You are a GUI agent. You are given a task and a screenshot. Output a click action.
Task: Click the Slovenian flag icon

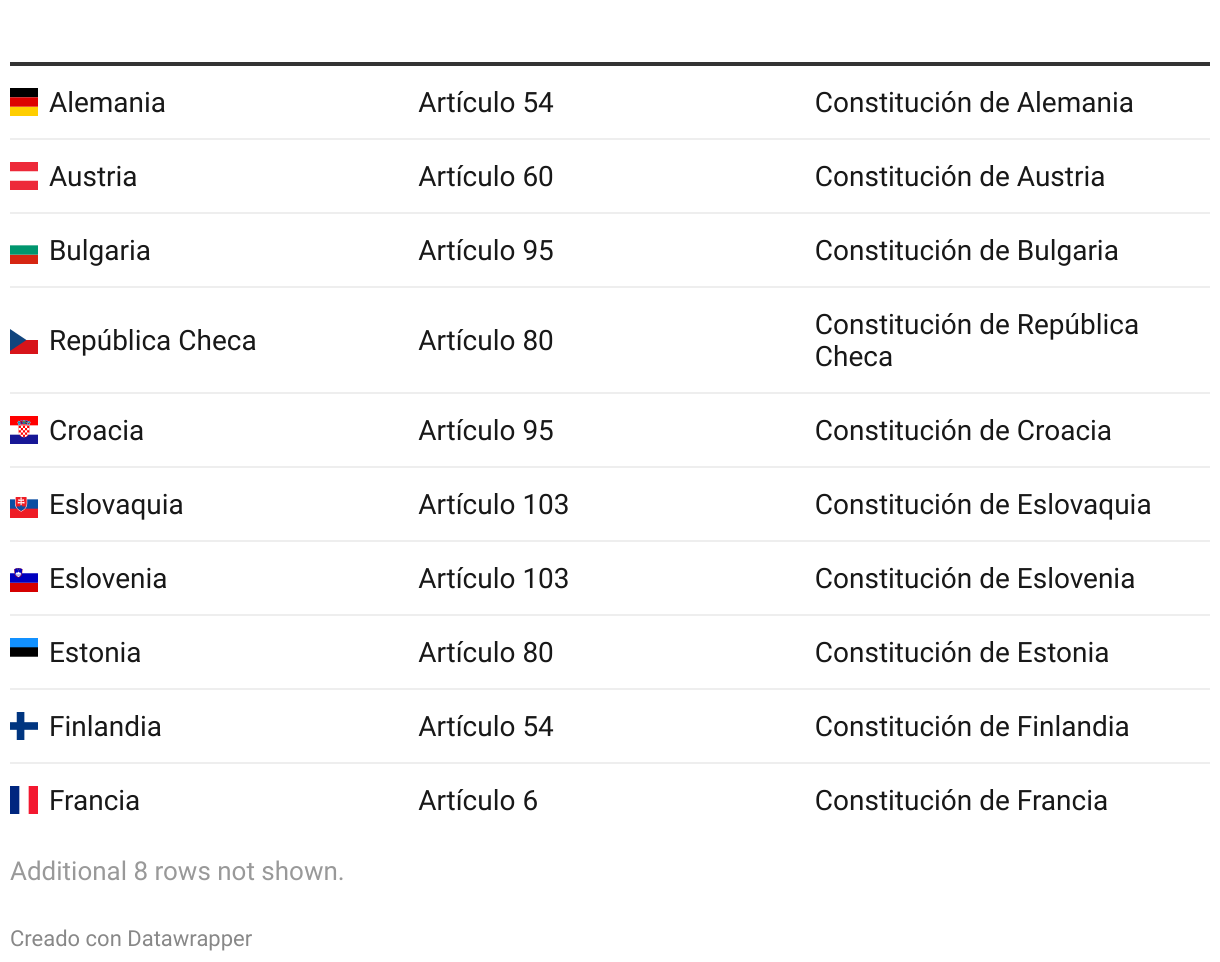(24, 578)
